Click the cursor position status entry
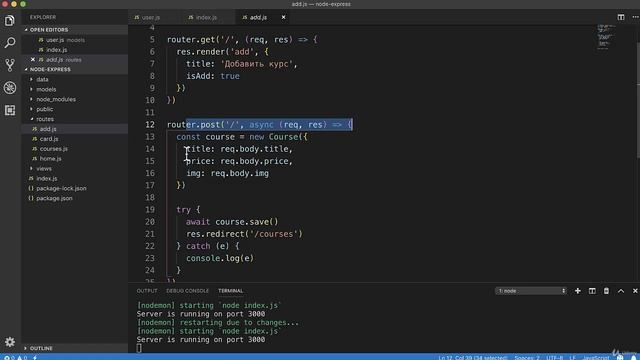The image size is (640, 360). 473,357
